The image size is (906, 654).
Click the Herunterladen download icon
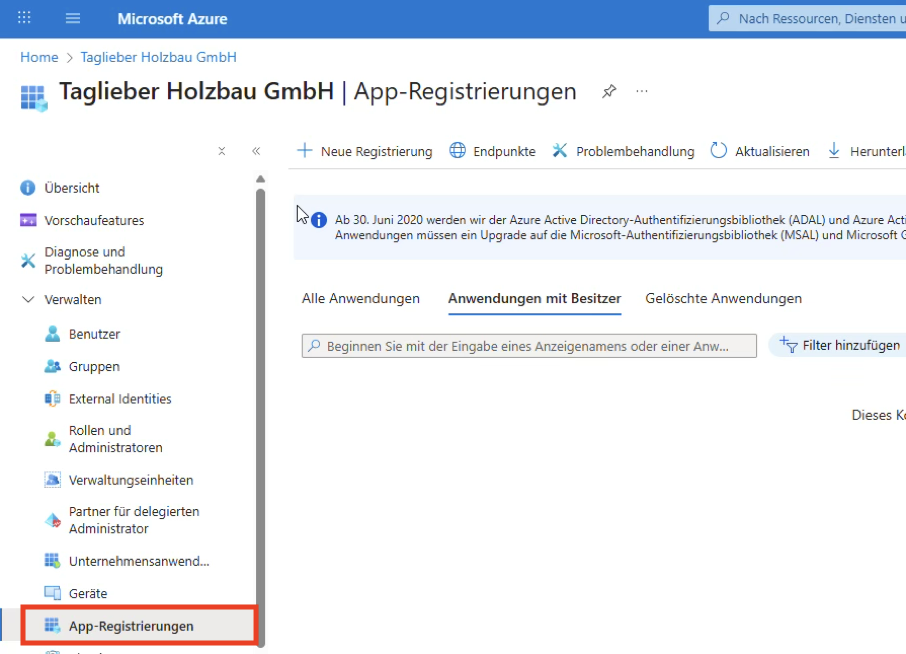coord(834,151)
